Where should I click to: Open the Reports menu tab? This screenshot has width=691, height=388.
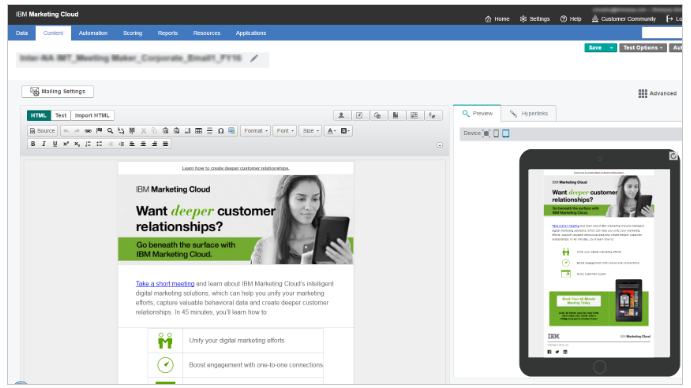[168, 33]
